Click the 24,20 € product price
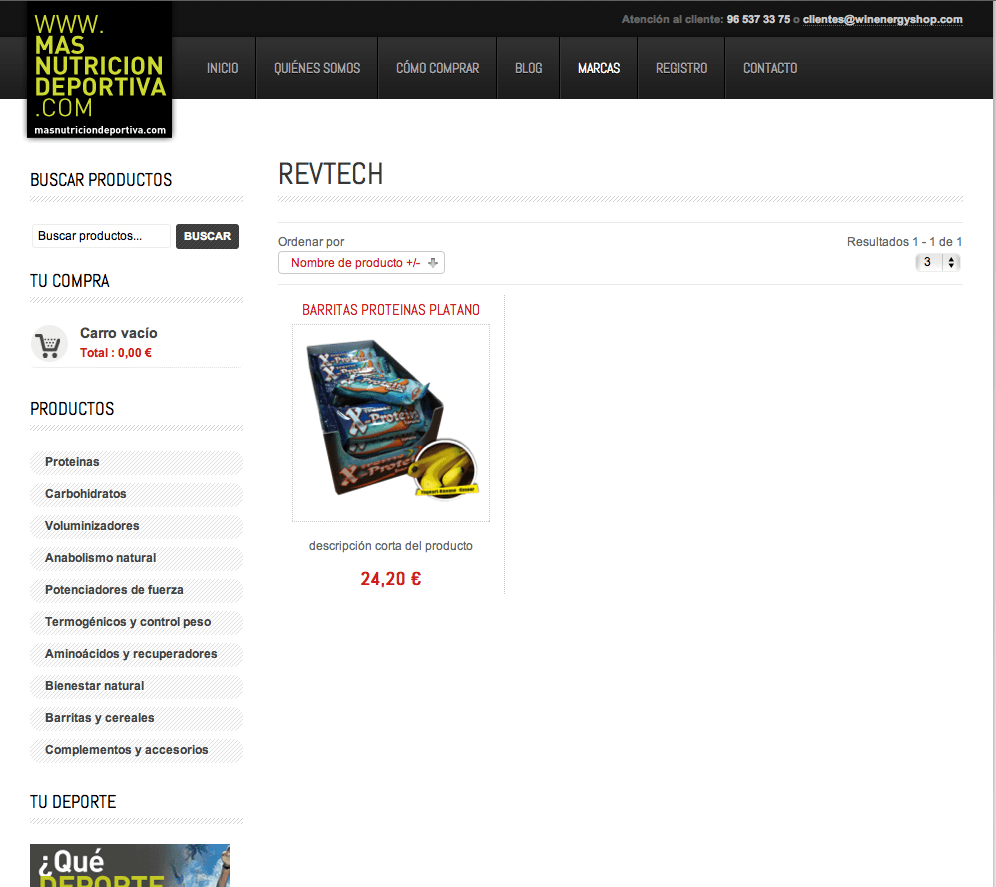 pos(391,579)
